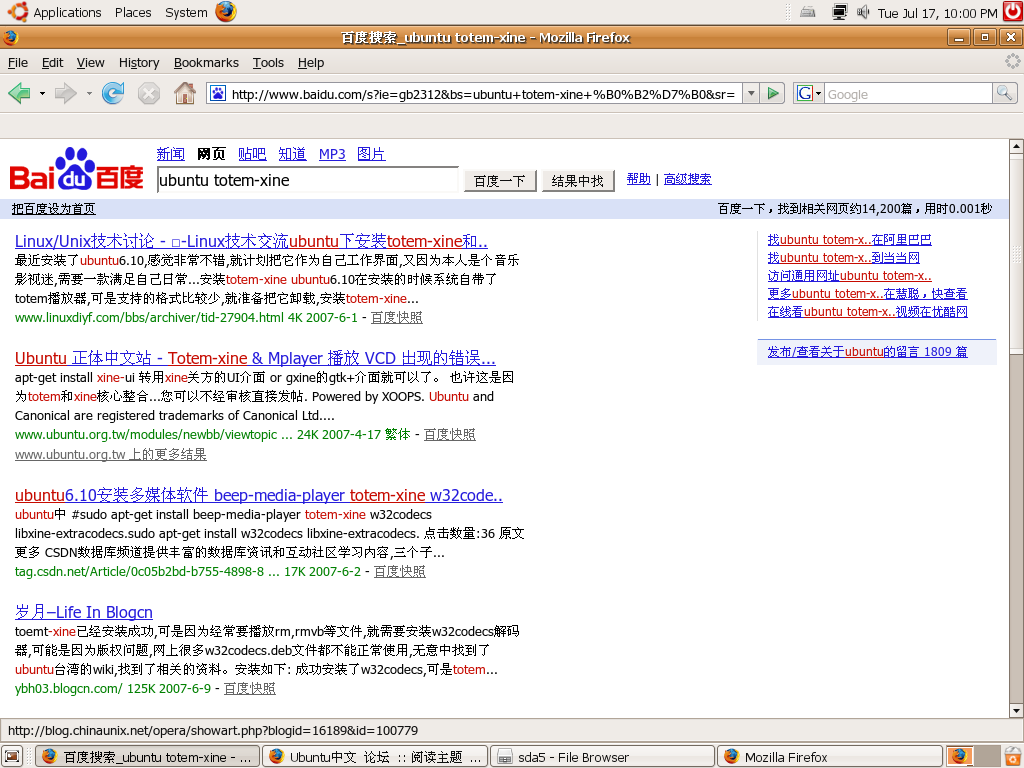Switch to Ubuntu中文 论坛 taskbar window
This screenshot has height=768, width=1024.
coord(375,757)
